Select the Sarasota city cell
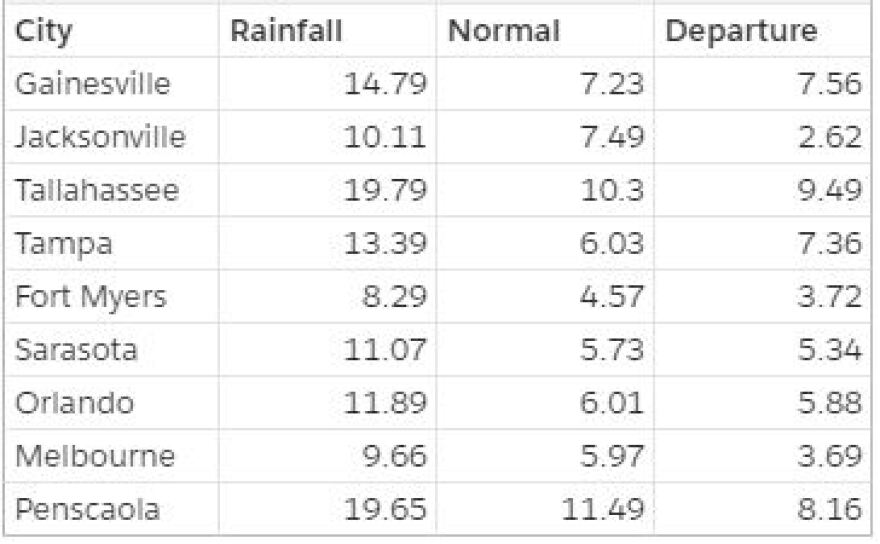Viewport: 880px width, 544px height. [112, 349]
